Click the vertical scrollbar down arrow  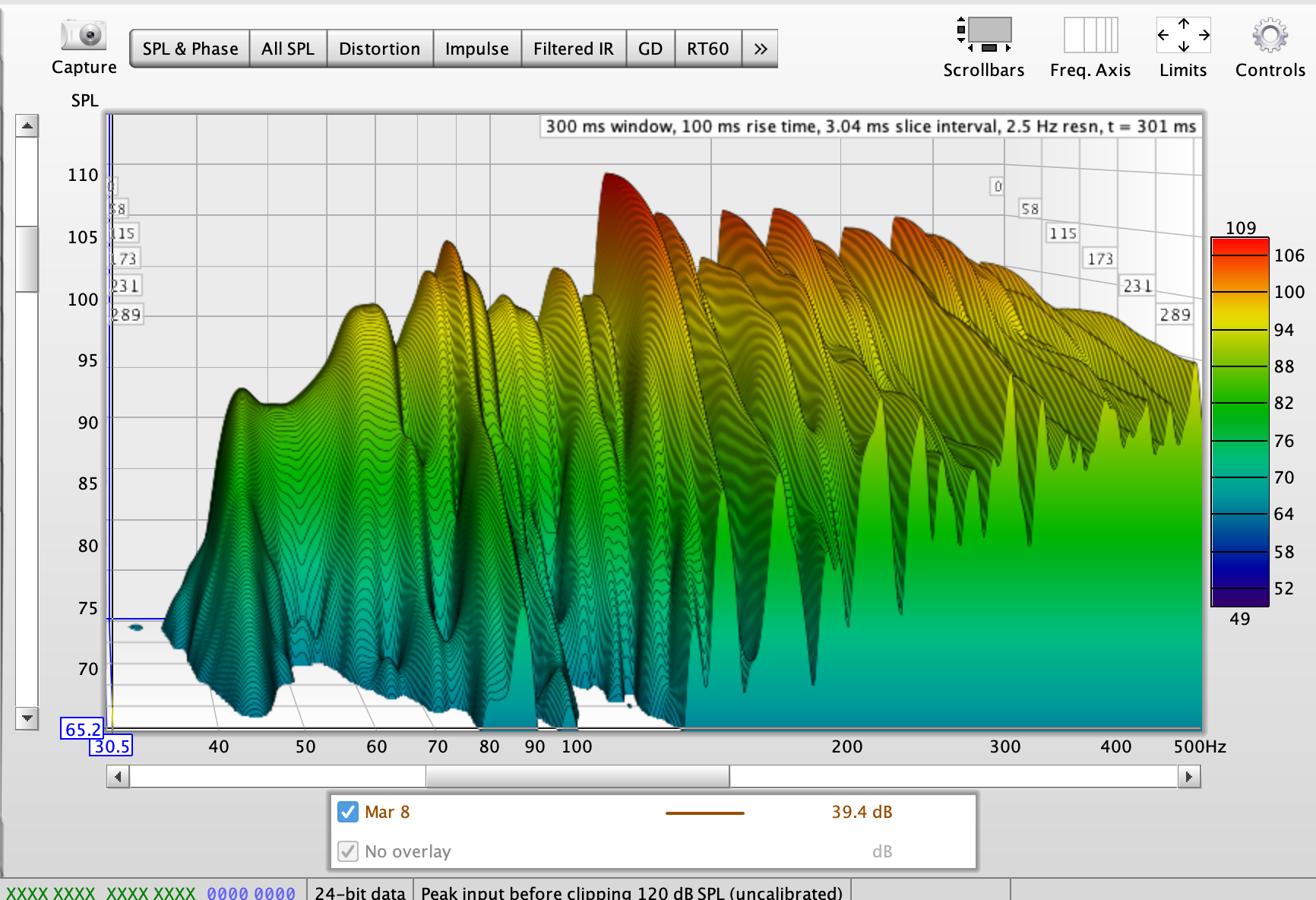click(x=27, y=718)
